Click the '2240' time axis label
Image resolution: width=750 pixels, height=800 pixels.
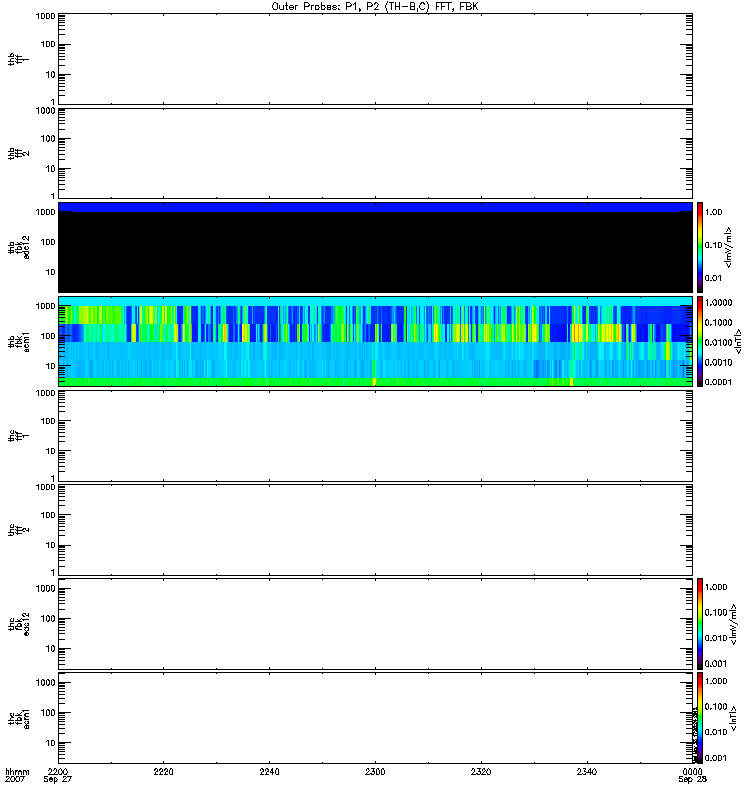tap(269, 771)
